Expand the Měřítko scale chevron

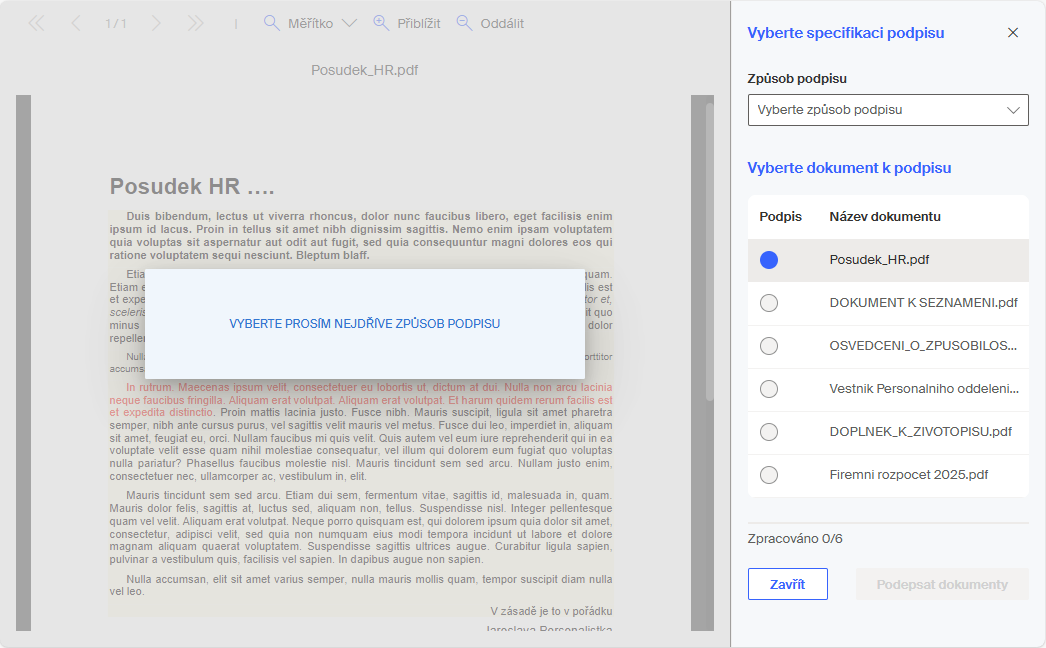click(349, 23)
